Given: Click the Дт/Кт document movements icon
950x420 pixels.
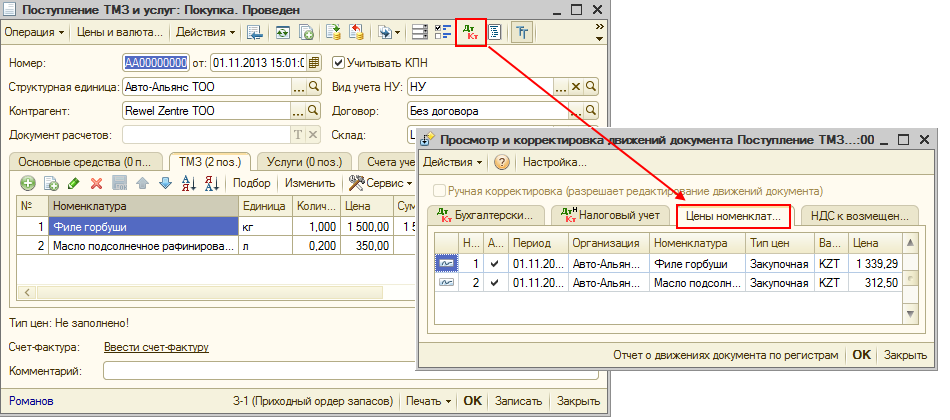Looking at the screenshot, I should 470,32.
